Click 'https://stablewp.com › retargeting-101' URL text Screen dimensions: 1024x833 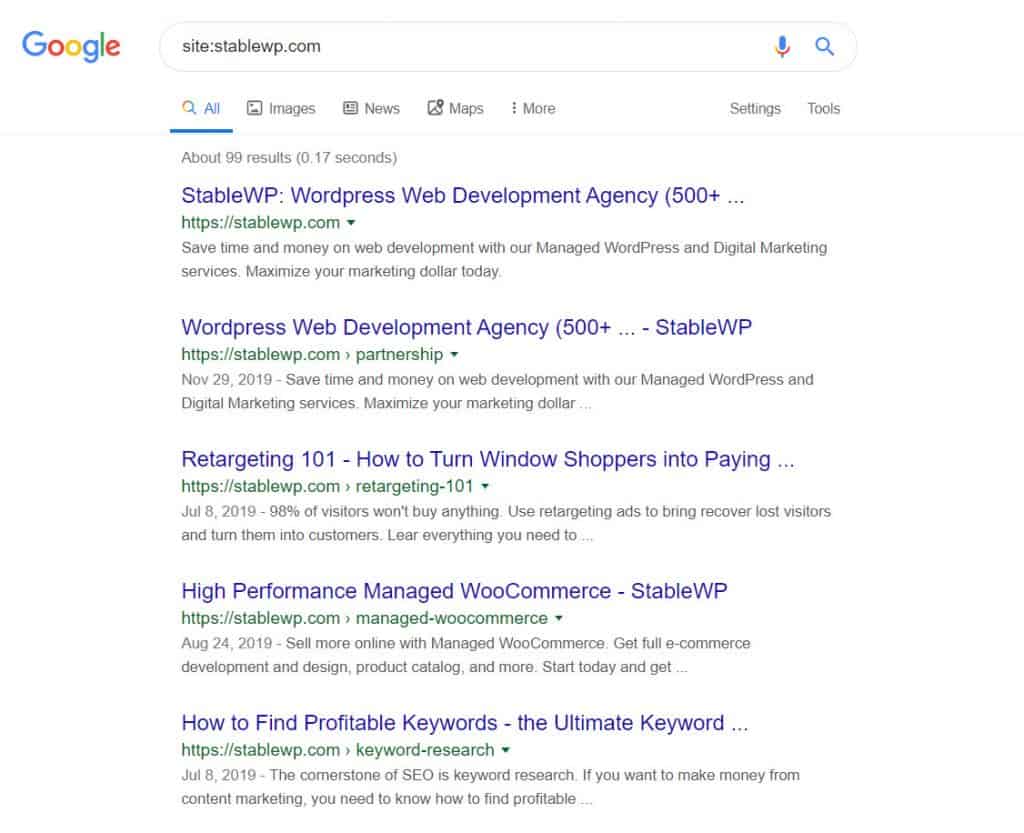click(327, 486)
